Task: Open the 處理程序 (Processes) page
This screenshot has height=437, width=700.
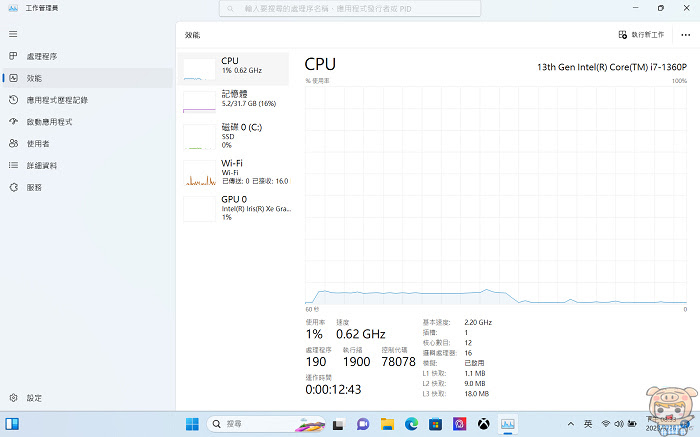Action: point(87,56)
